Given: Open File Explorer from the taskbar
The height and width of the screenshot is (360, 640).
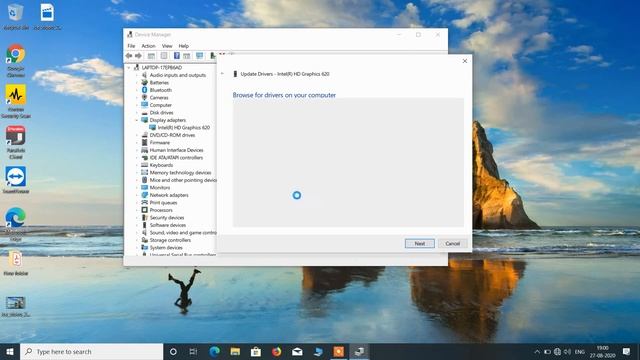Looking at the screenshot, I should [235, 351].
